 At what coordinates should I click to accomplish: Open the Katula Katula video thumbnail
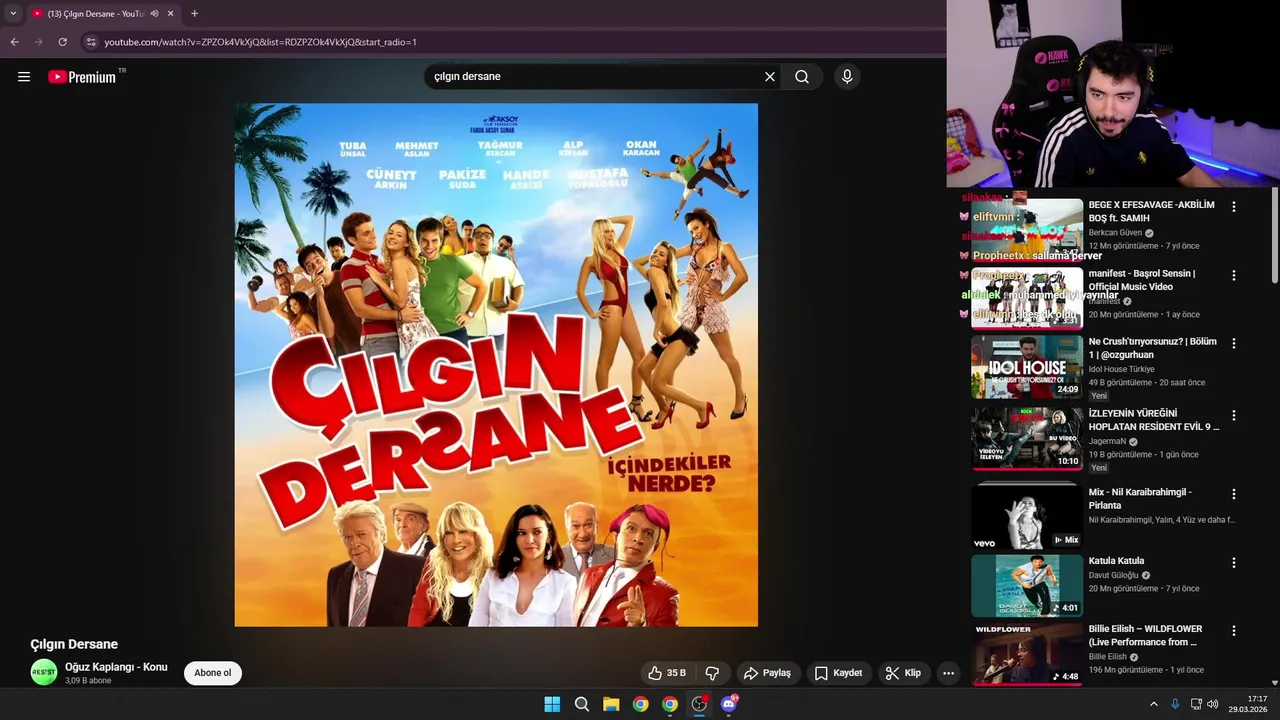click(x=1027, y=586)
